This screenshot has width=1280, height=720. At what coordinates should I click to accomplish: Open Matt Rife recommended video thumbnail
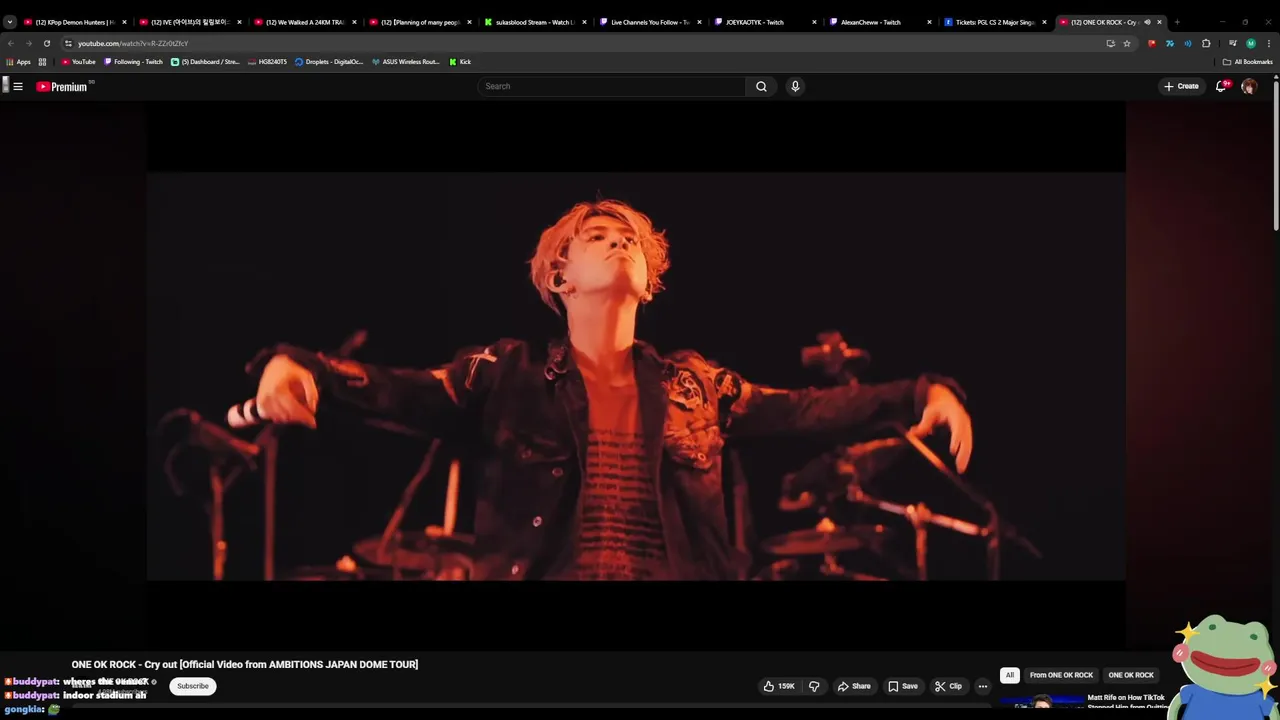[x=1044, y=702]
